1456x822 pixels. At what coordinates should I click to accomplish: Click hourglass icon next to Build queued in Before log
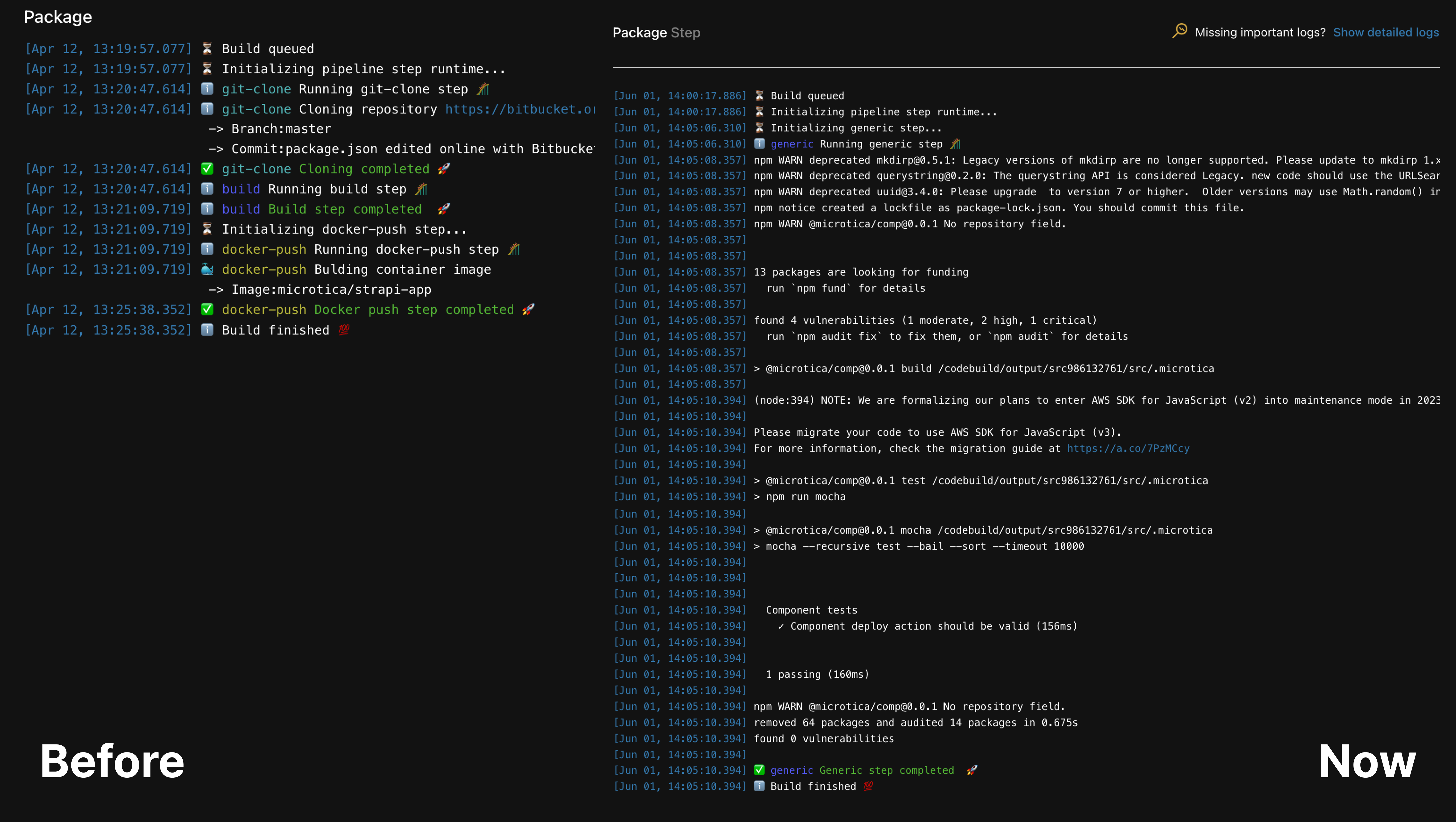point(207,49)
